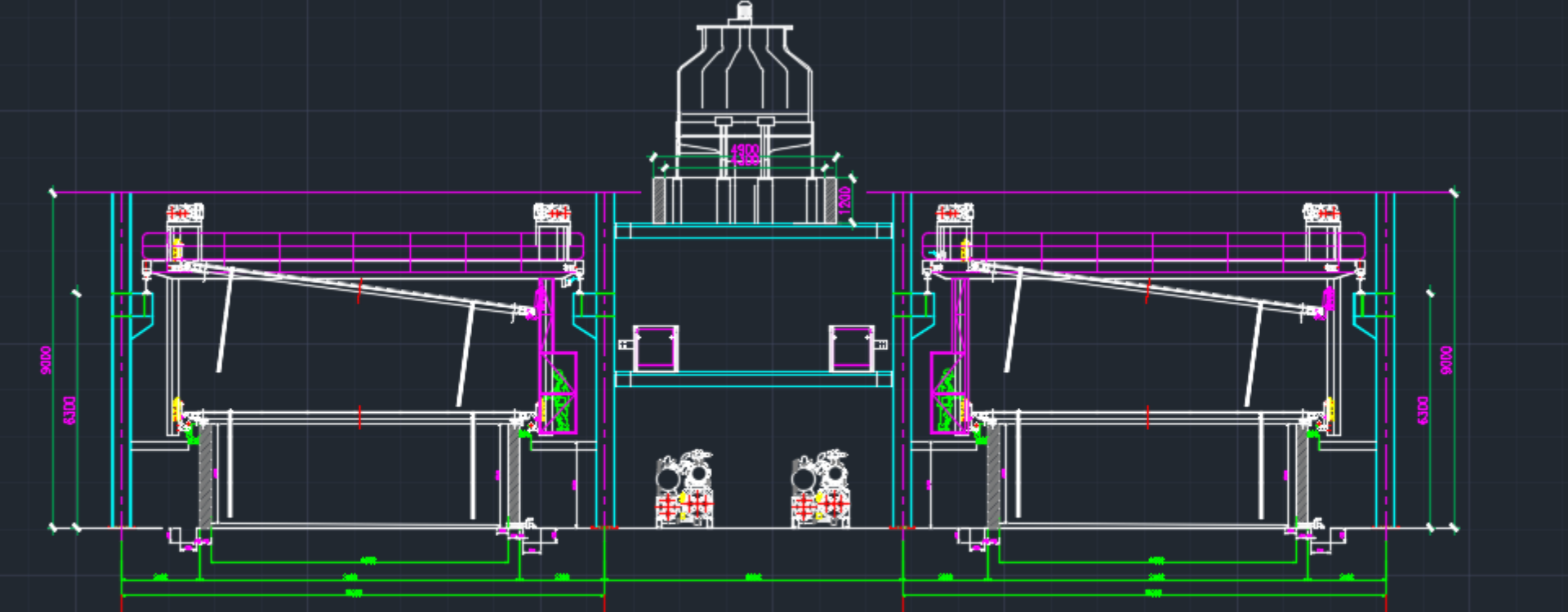Click the left-side 9000 height dimension text

pos(47,360)
